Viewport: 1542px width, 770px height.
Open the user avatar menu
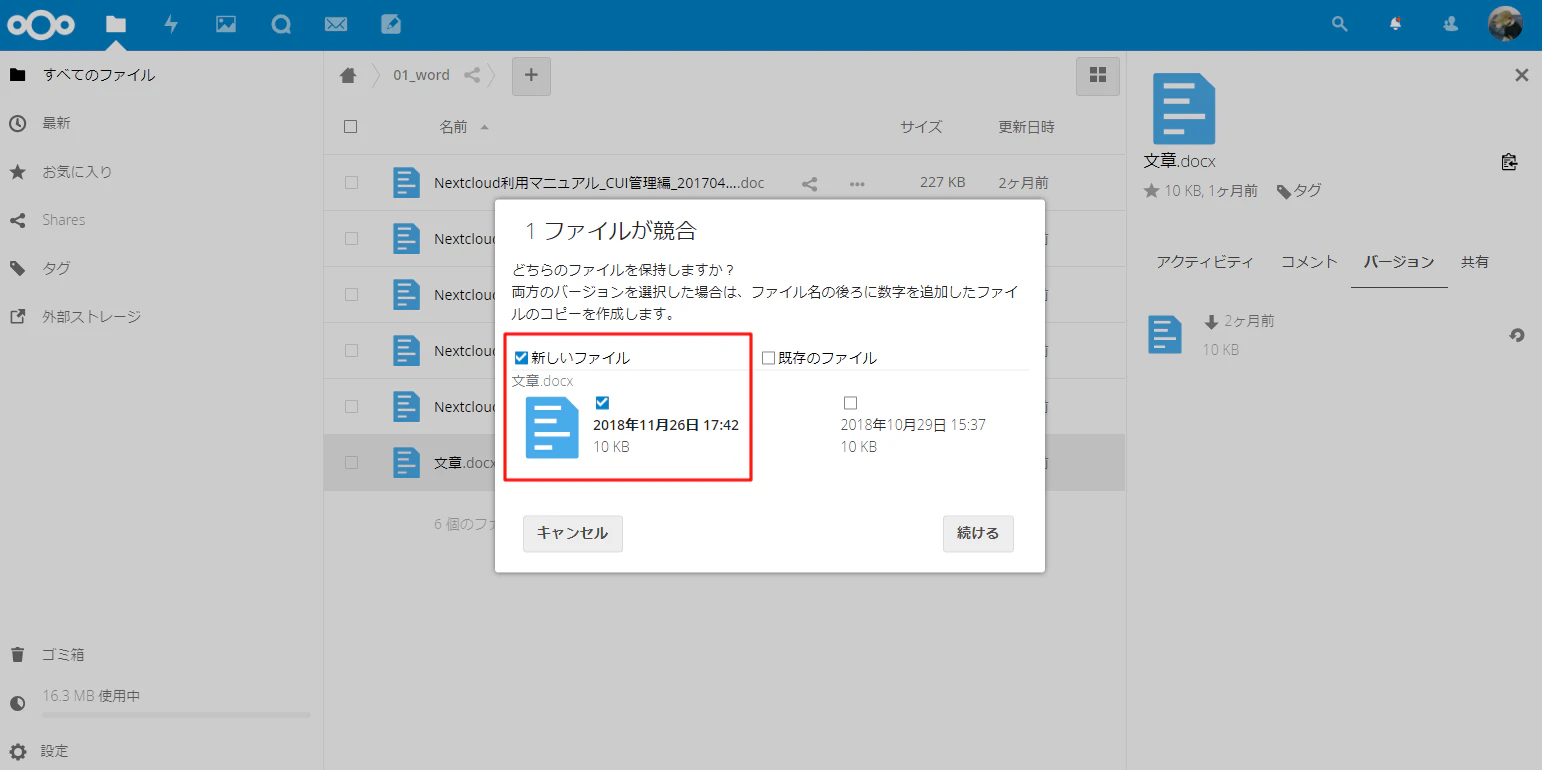[1505, 24]
